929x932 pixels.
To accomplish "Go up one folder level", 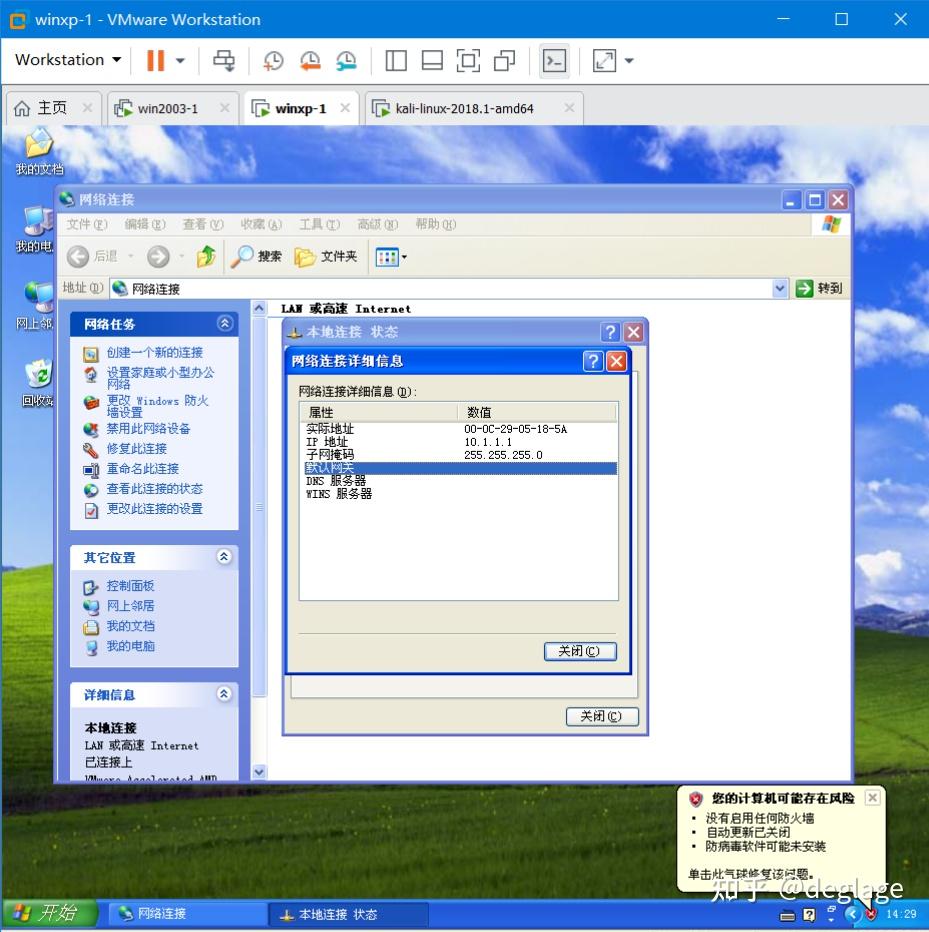I will 206,256.
